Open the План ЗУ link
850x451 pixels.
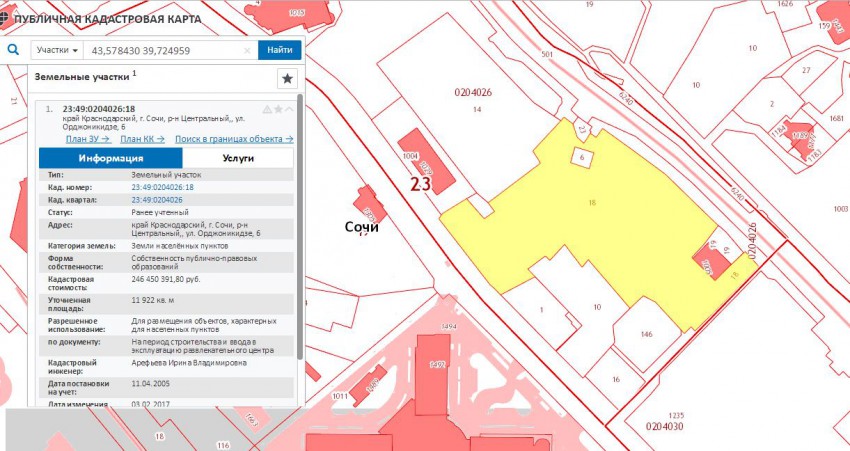(87, 139)
